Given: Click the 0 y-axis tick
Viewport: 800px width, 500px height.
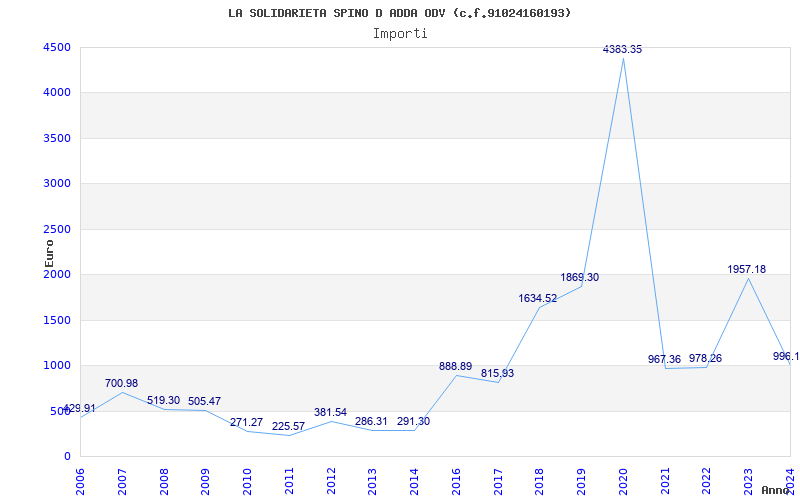Looking at the screenshot, I should (67, 457).
